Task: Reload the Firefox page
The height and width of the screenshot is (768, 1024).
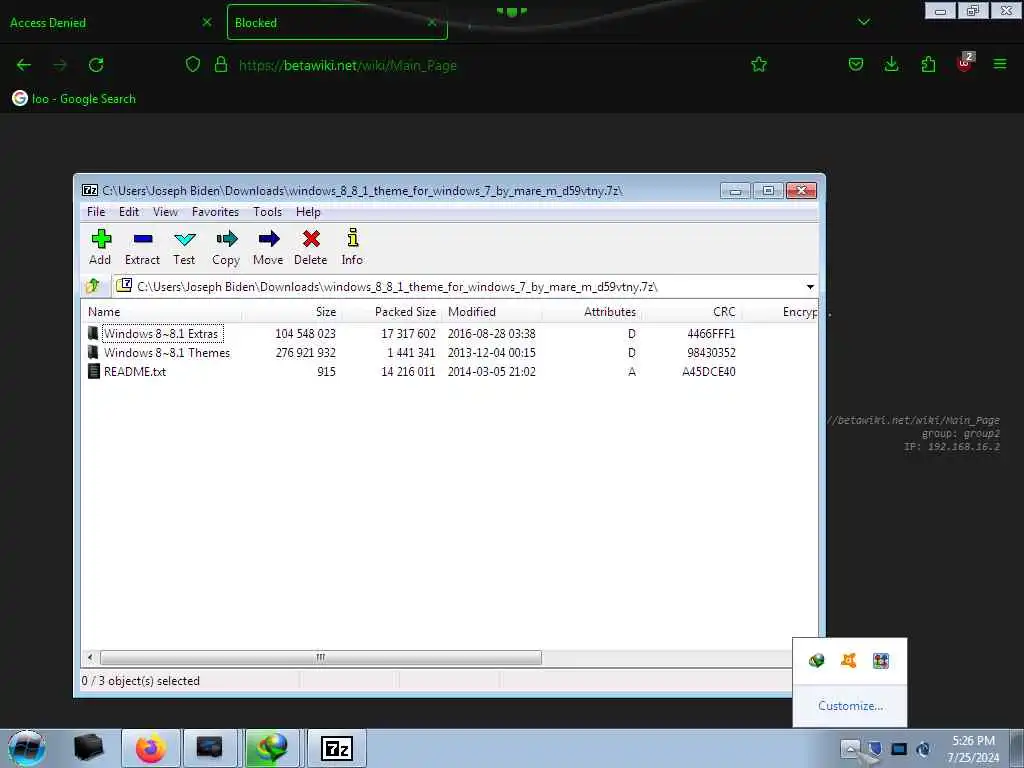Action: tap(96, 65)
